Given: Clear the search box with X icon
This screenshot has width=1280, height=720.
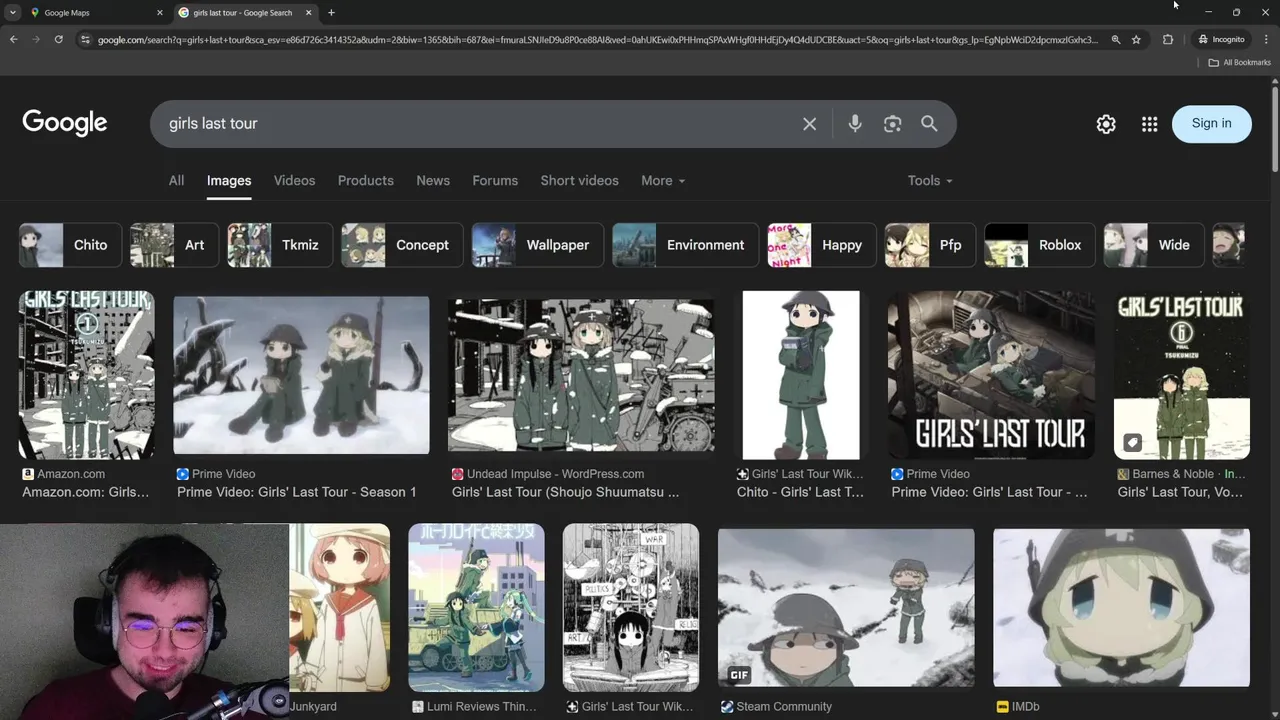Looking at the screenshot, I should 809,124.
